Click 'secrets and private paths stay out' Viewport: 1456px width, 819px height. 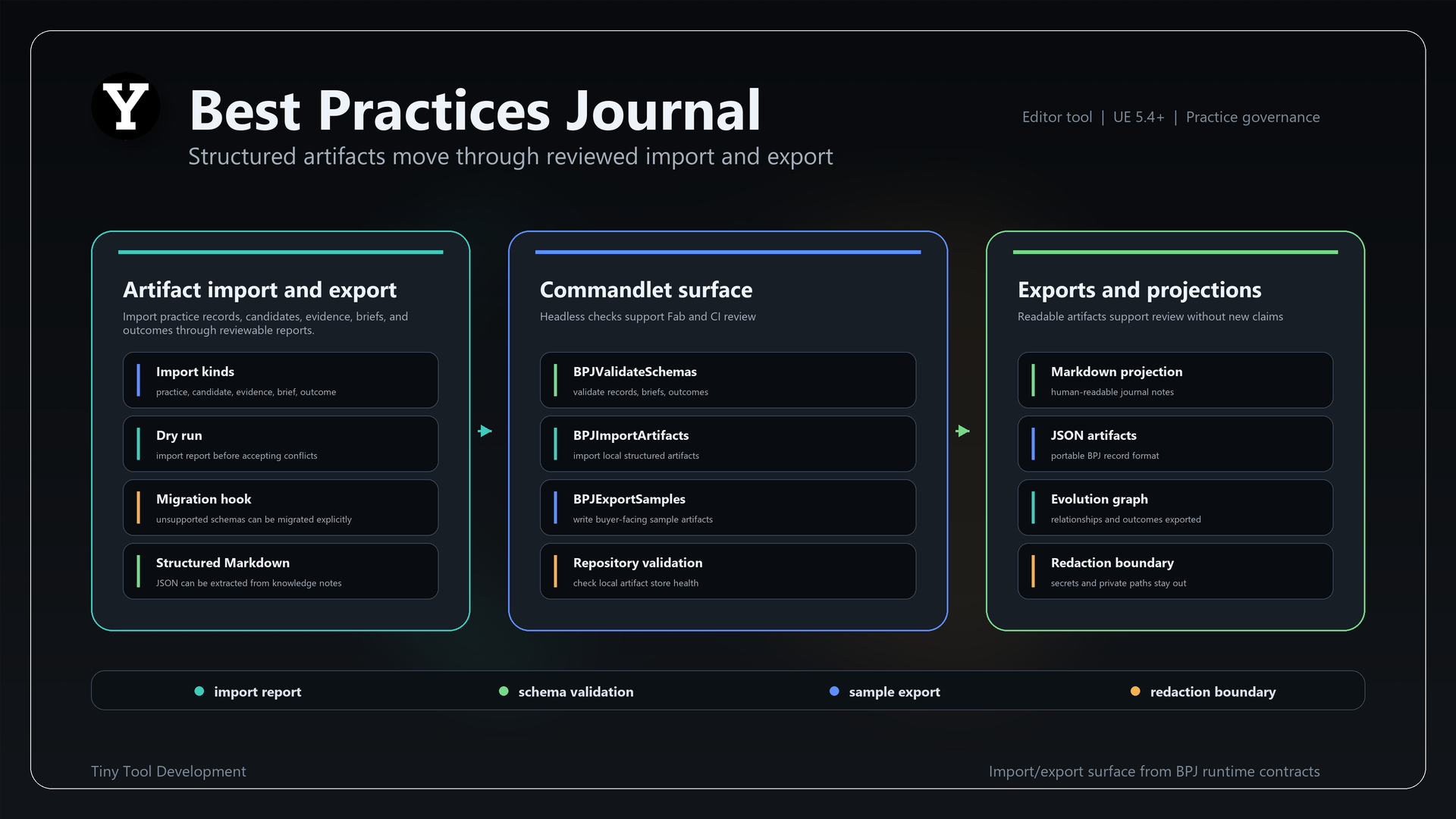pos(1119,583)
